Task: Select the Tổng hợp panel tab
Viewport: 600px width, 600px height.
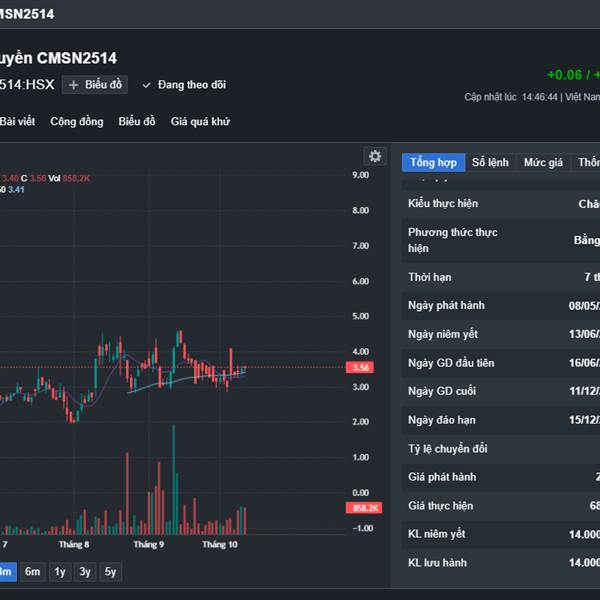Action: [433, 162]
